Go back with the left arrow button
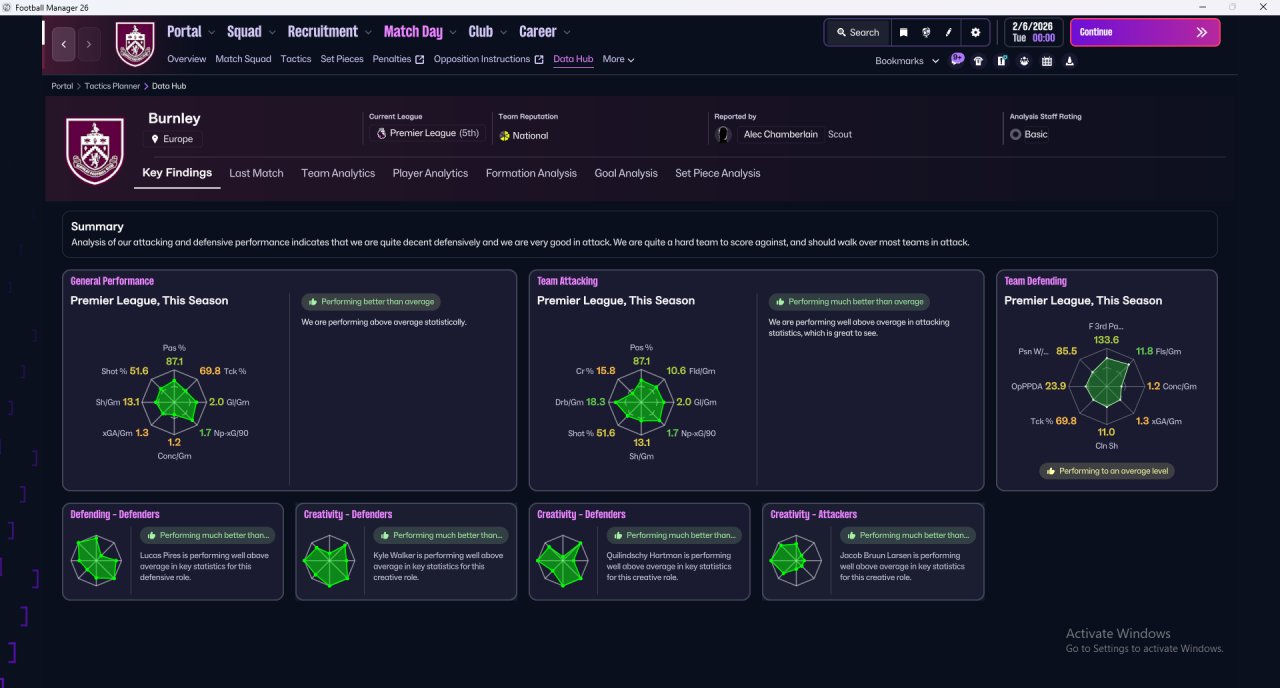Image resolution: width=1280 pixels, height=688 pixels. tap(64, 44)
